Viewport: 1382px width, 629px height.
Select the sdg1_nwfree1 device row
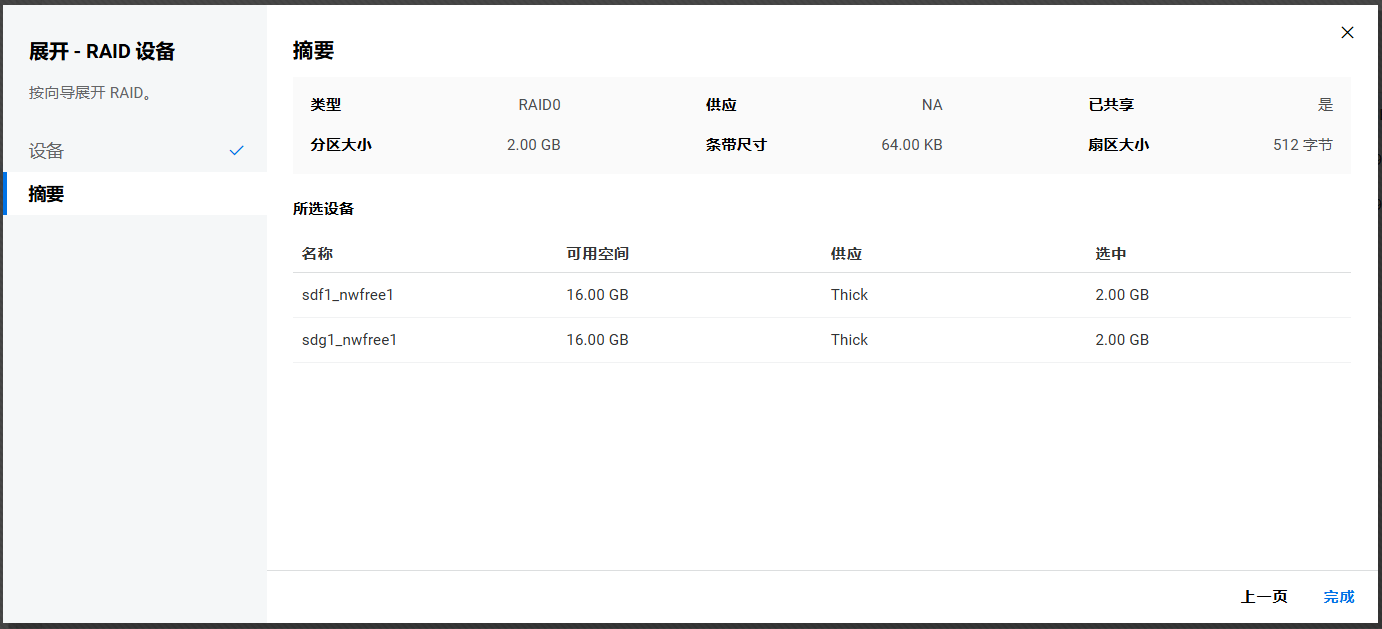coord(349,340)
